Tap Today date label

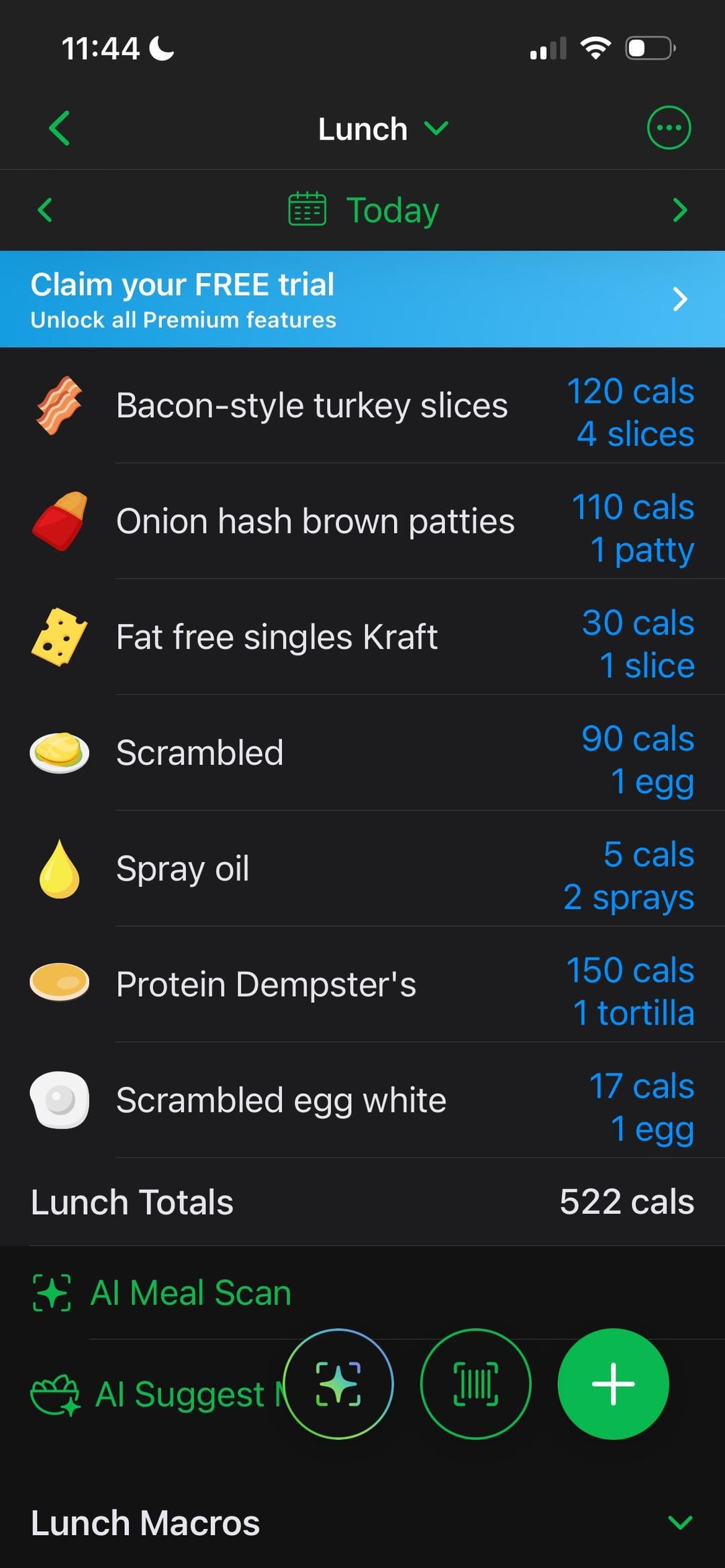pos(392,210)
